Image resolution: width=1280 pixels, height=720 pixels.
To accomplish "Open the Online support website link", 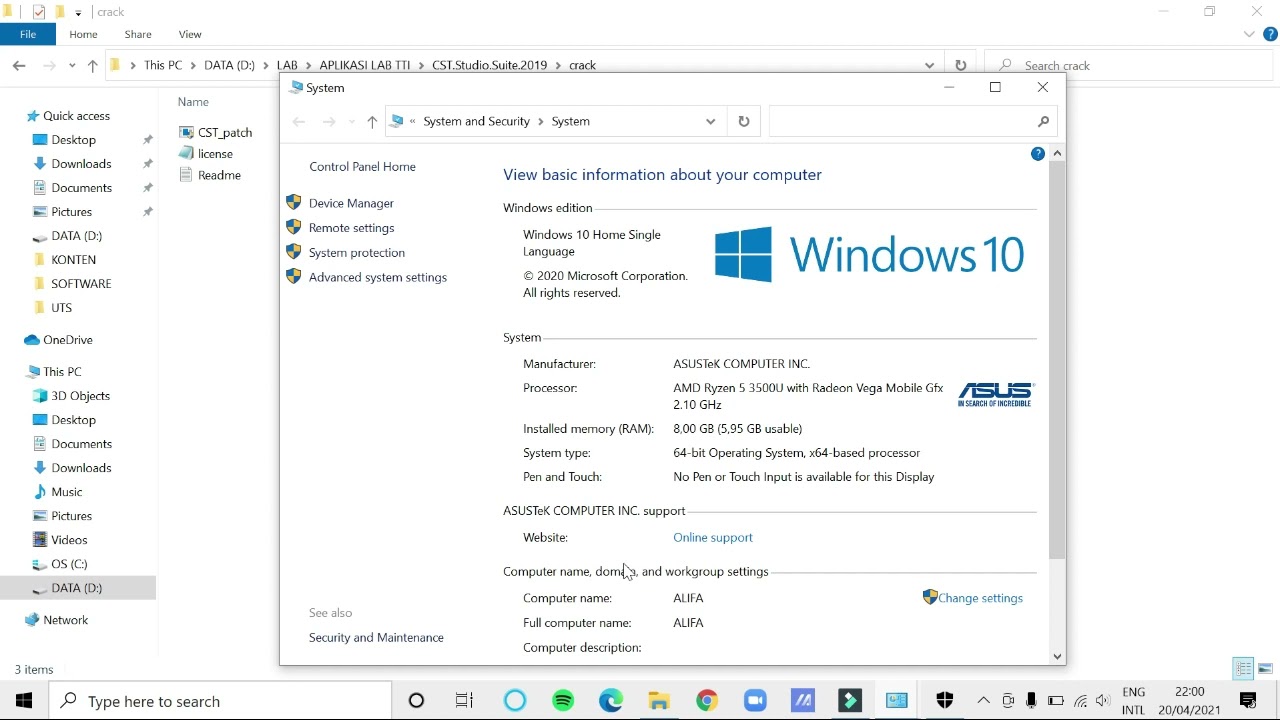I will point(713,538).
